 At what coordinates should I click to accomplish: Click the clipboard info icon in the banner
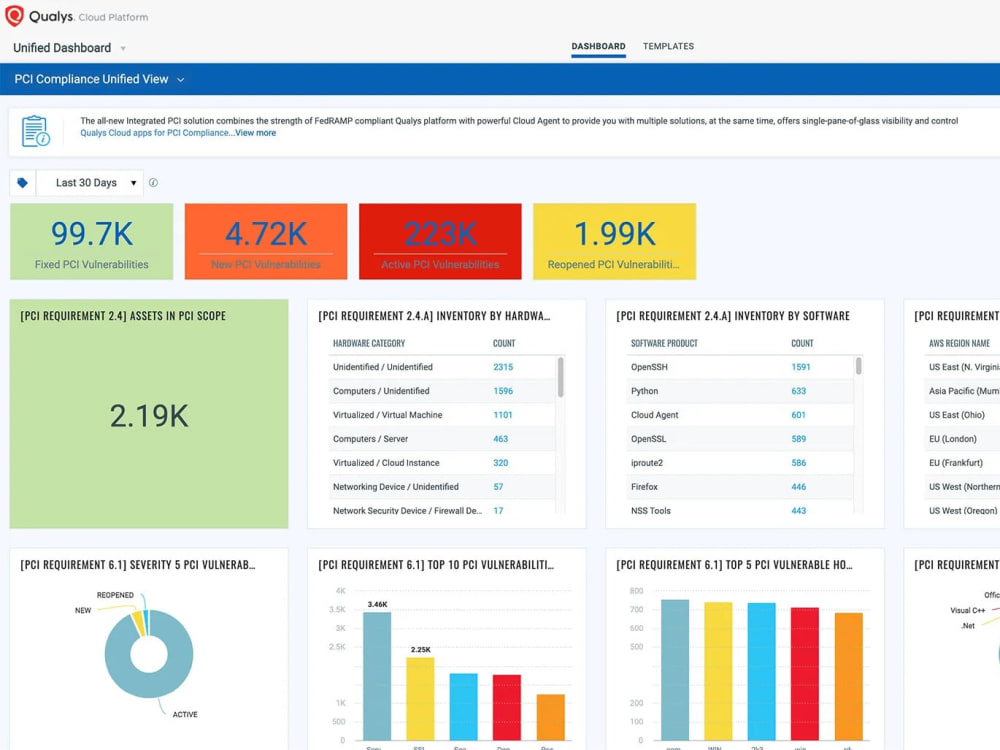coord(36,131)
